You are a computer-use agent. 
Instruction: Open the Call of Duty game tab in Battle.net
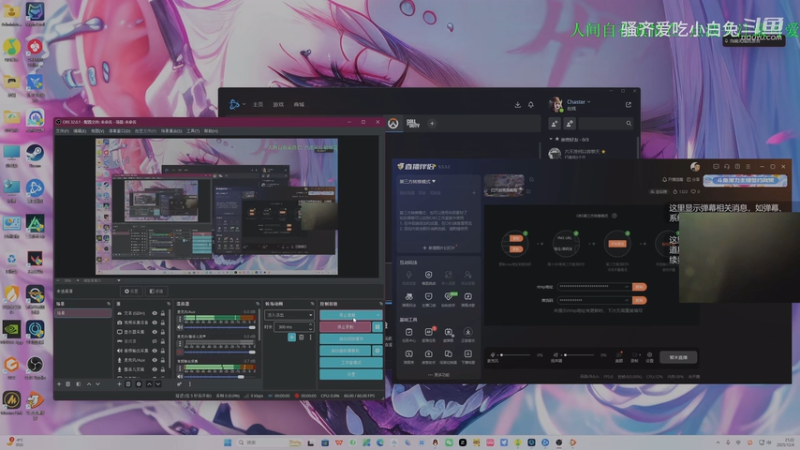coord(413,123)
